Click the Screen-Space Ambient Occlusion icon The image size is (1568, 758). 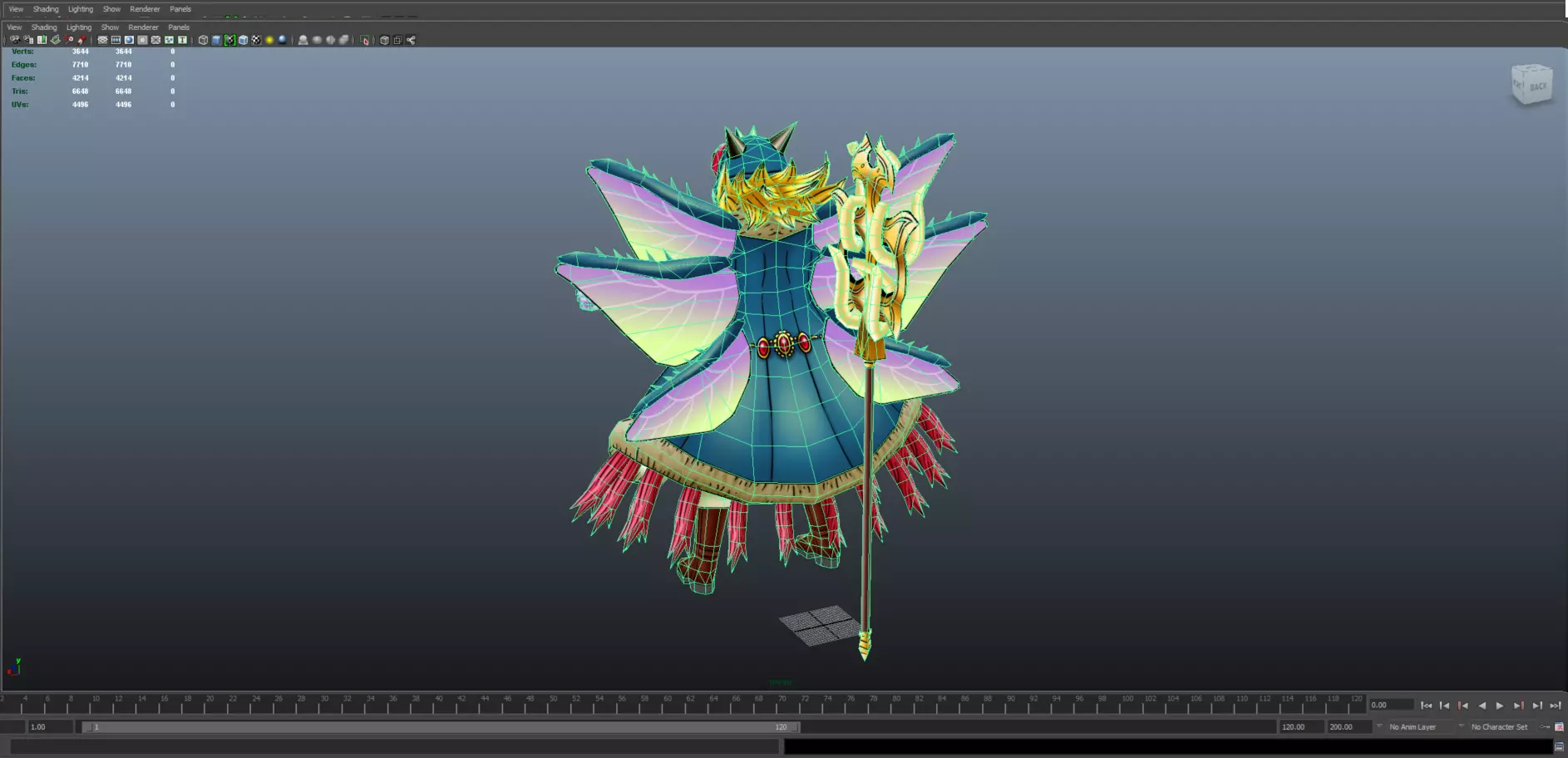pos(303,40)
